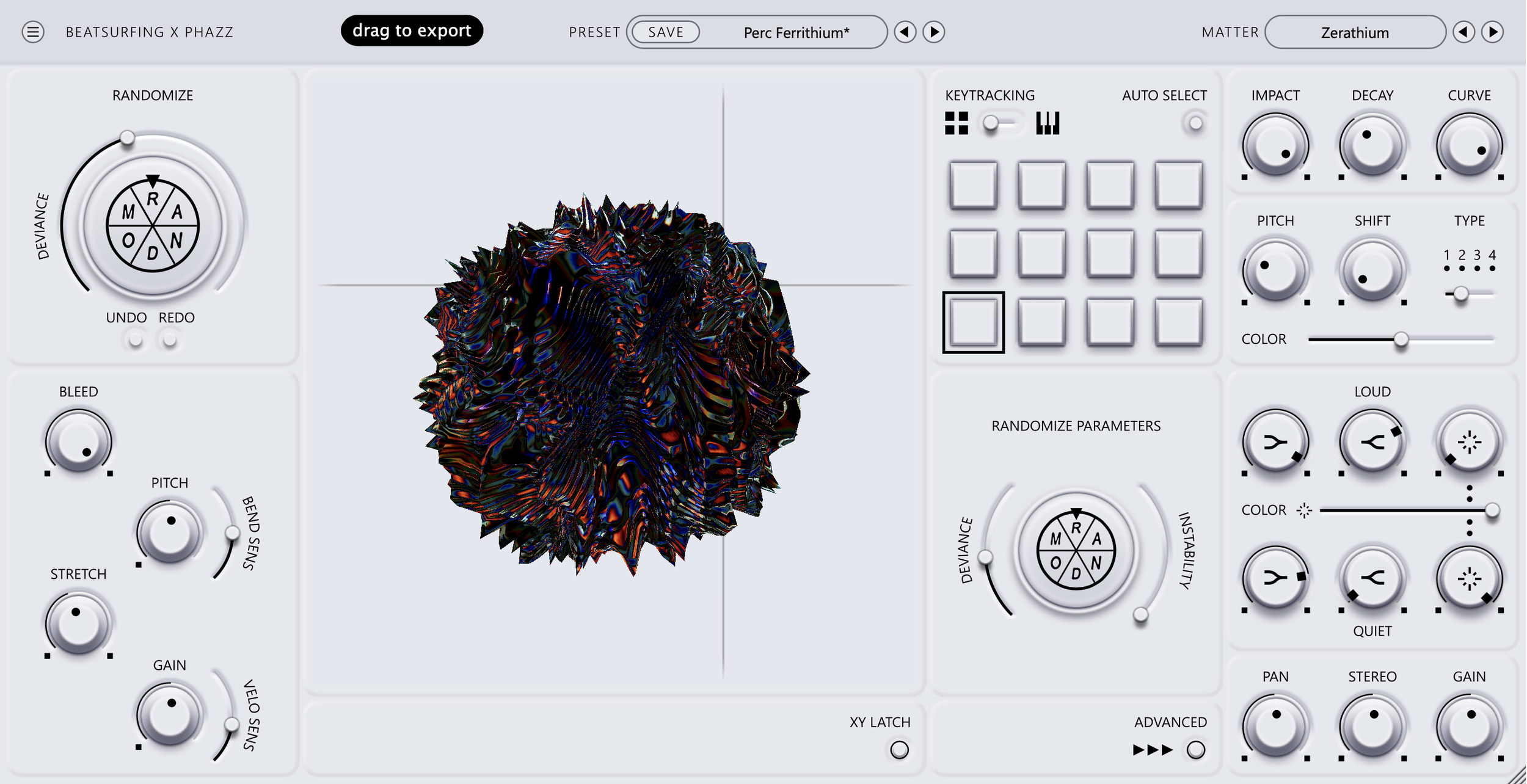Toggle the AUTO SELECT switch
Image resolution: width=1527 pixels, height=784 pixels.
pos(1195,123)
